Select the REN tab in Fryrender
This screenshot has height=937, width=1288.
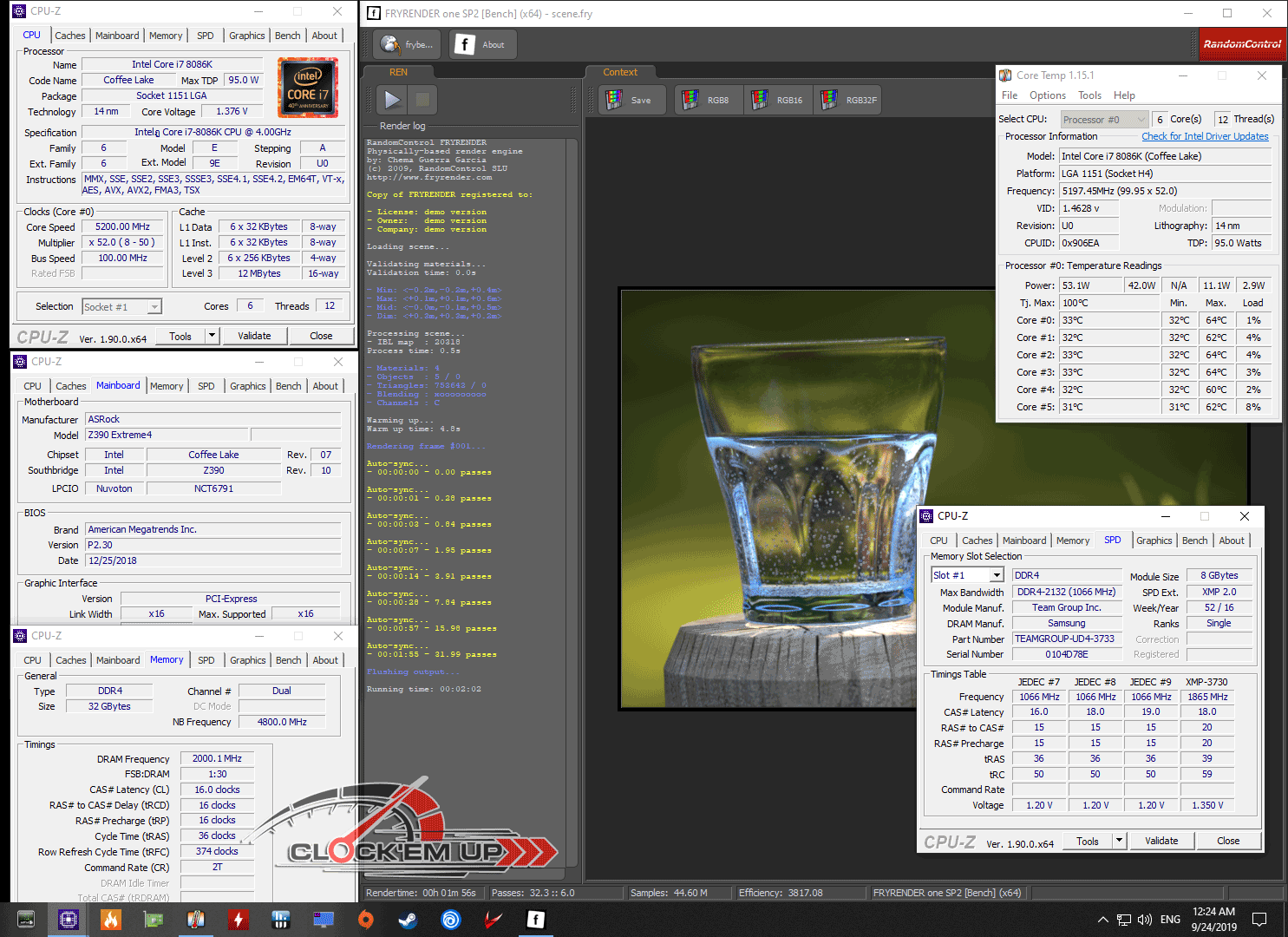coord(398,72)
